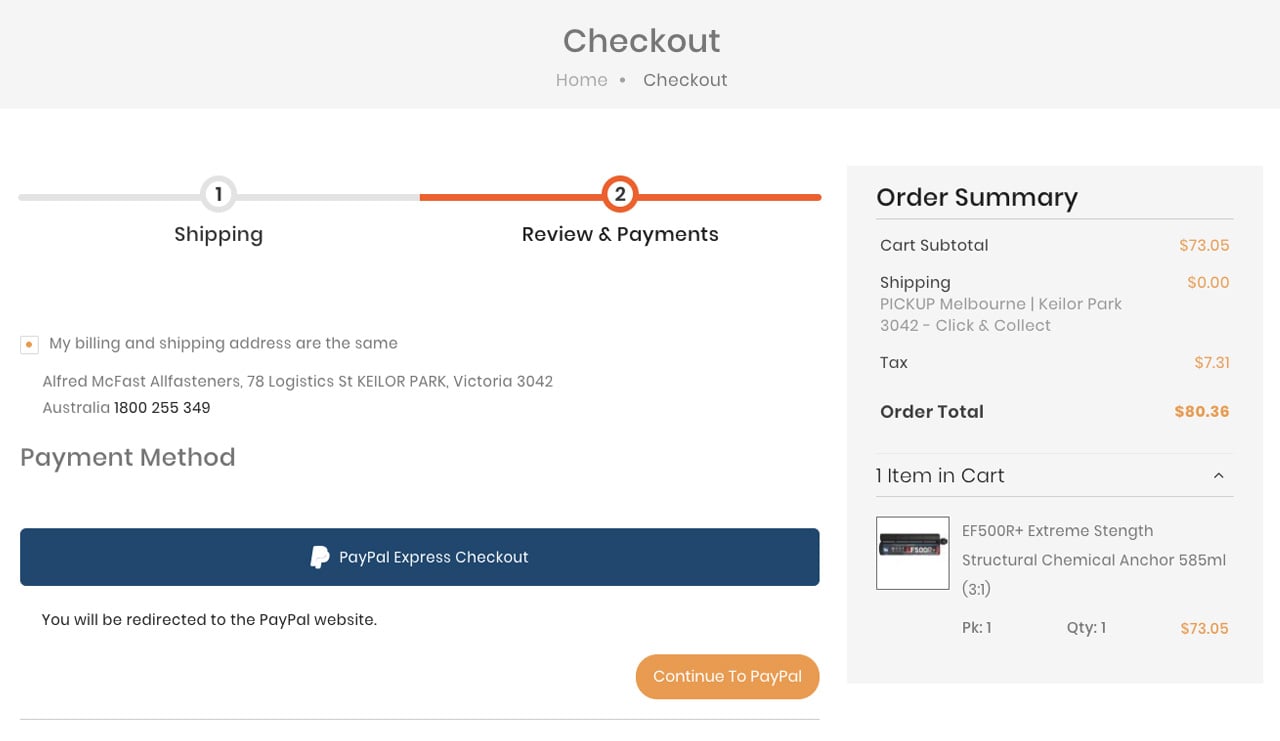Click the orange progress bar segment
Image resolution: width=1280 pixels, height=741 pixels.
click(620, 198)
